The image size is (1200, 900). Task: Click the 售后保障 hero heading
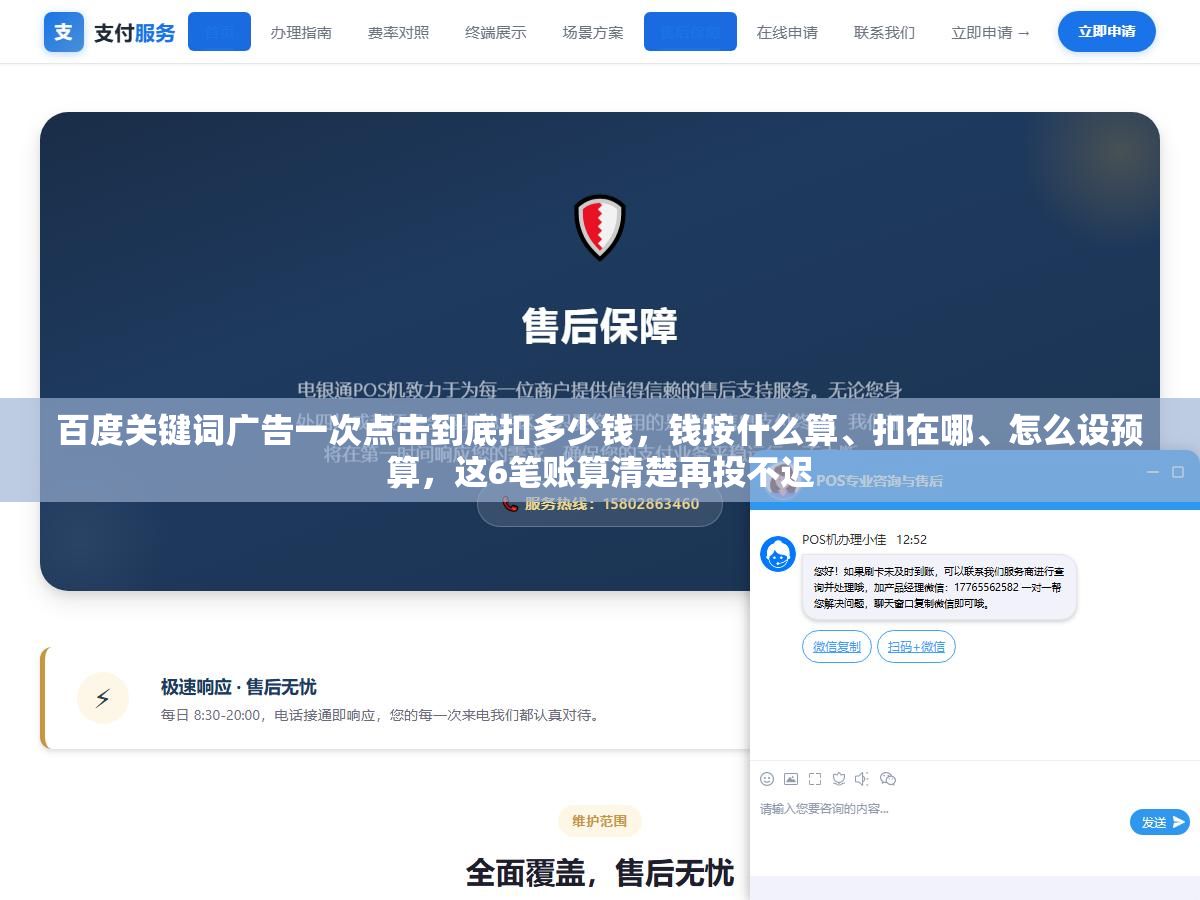point(600,327)
